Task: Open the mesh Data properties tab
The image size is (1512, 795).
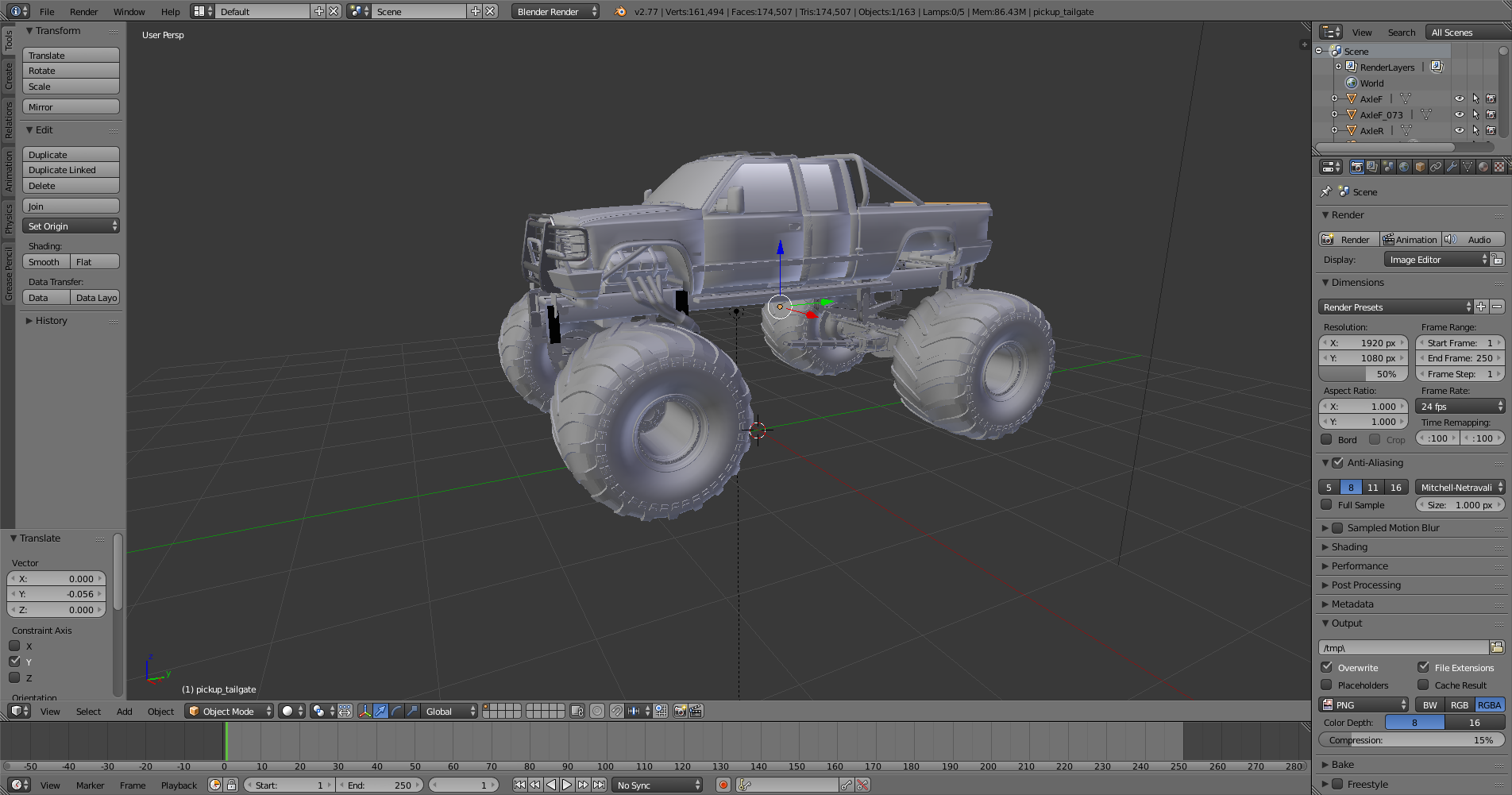Action: (1468, 167)
